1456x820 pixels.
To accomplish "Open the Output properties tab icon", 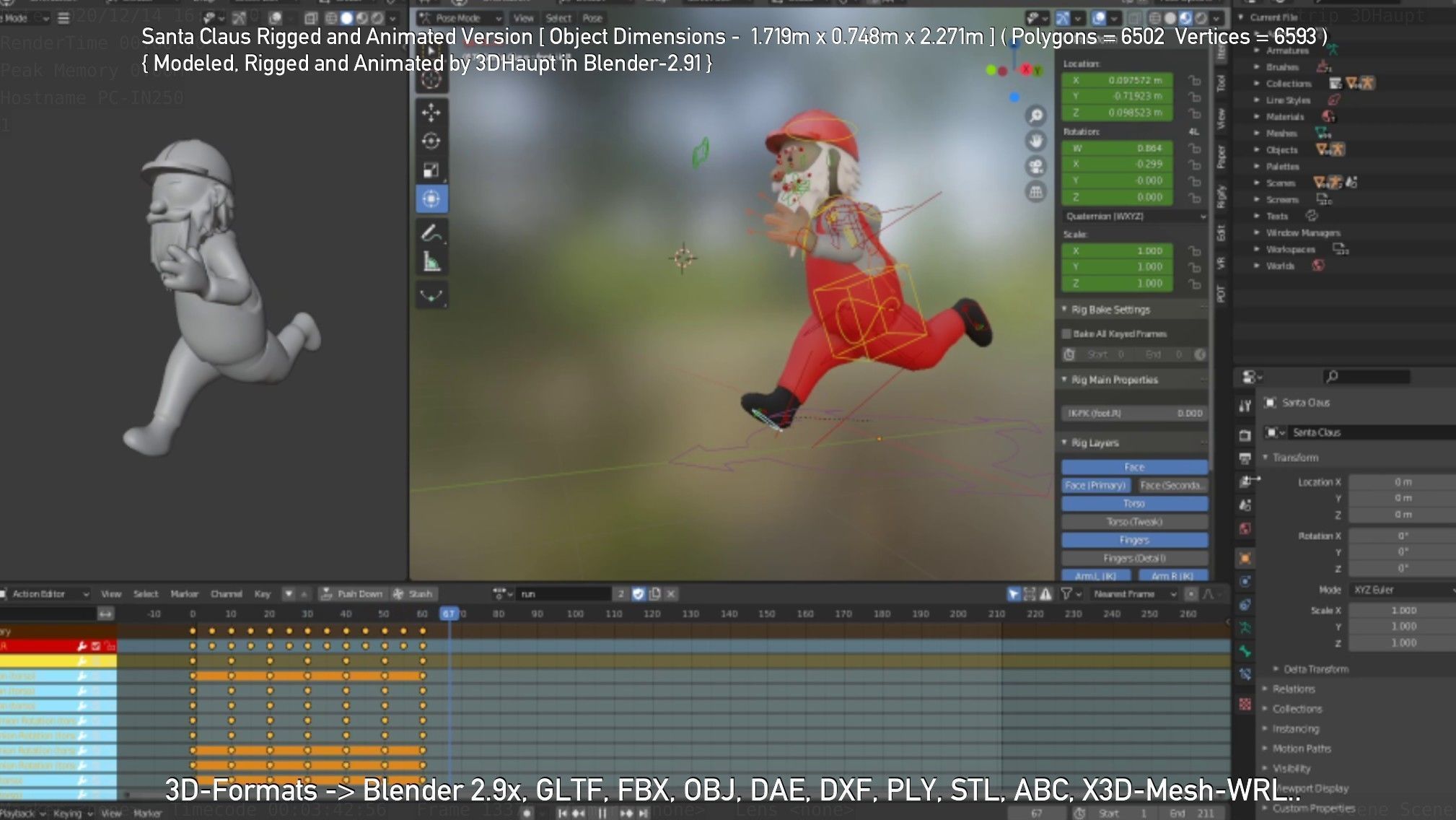I will pyautogui.click(x=1245, y=458).
